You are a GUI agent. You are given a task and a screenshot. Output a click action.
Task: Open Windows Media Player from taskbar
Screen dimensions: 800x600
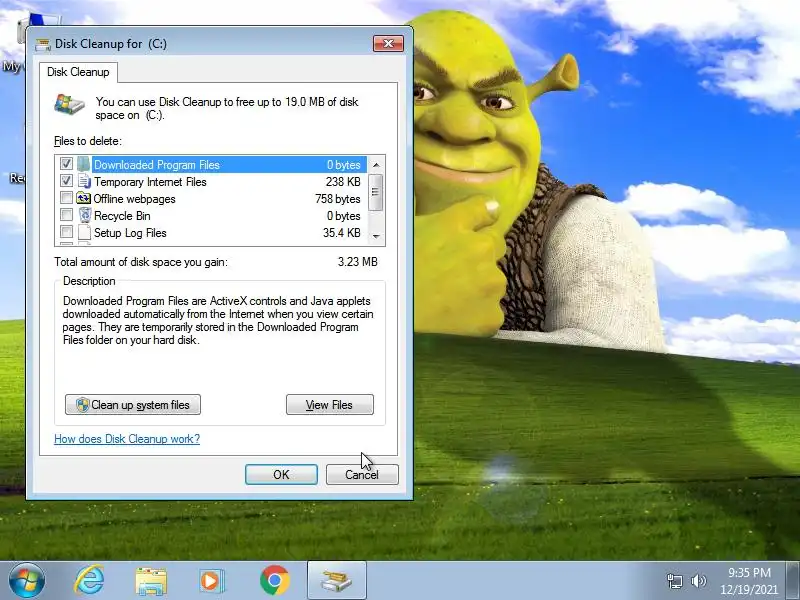(211, 581)
